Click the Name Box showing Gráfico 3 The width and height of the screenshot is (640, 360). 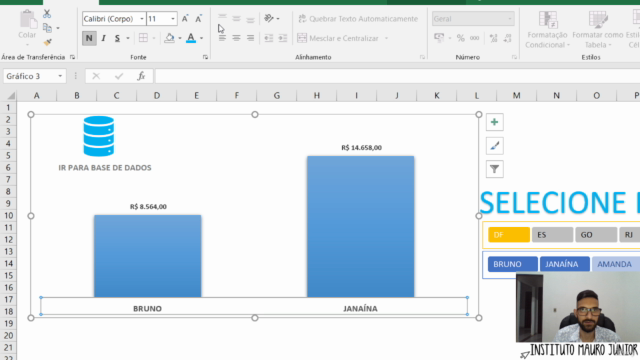pos(34,76)
